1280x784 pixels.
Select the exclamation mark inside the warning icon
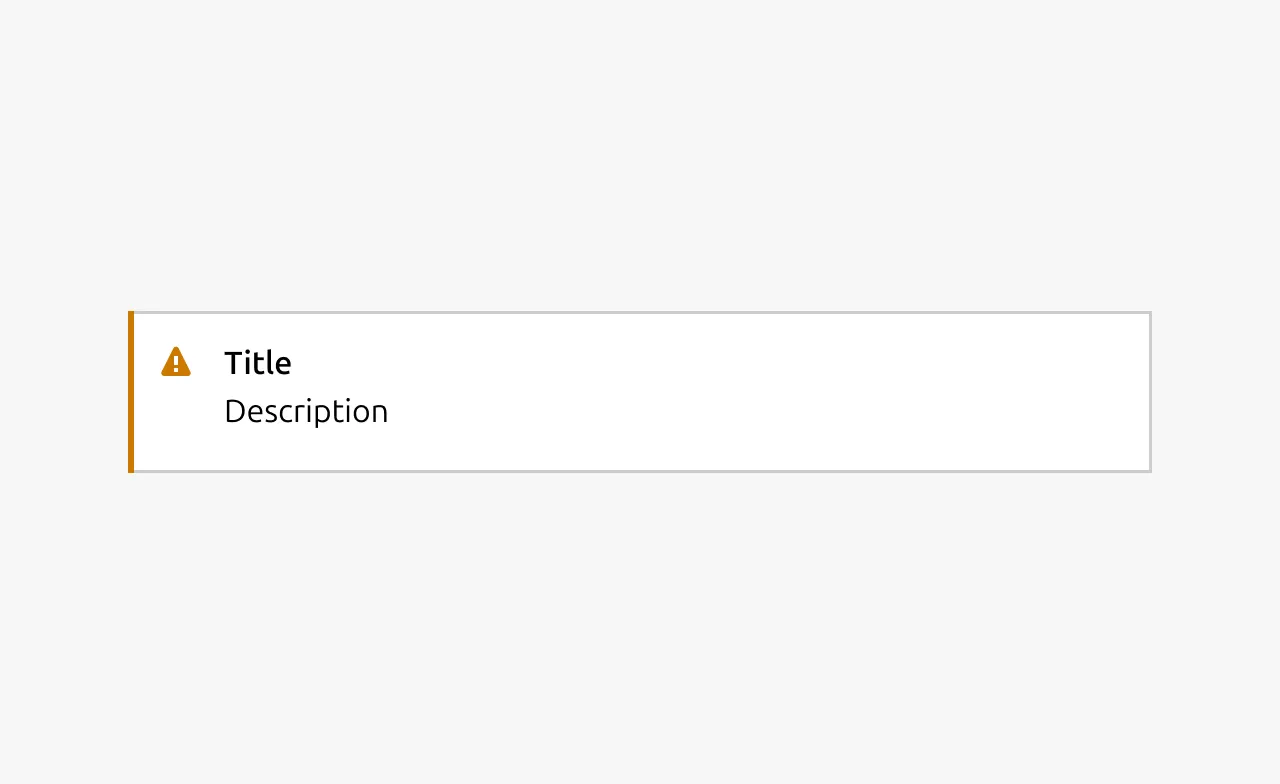[175, 363]
